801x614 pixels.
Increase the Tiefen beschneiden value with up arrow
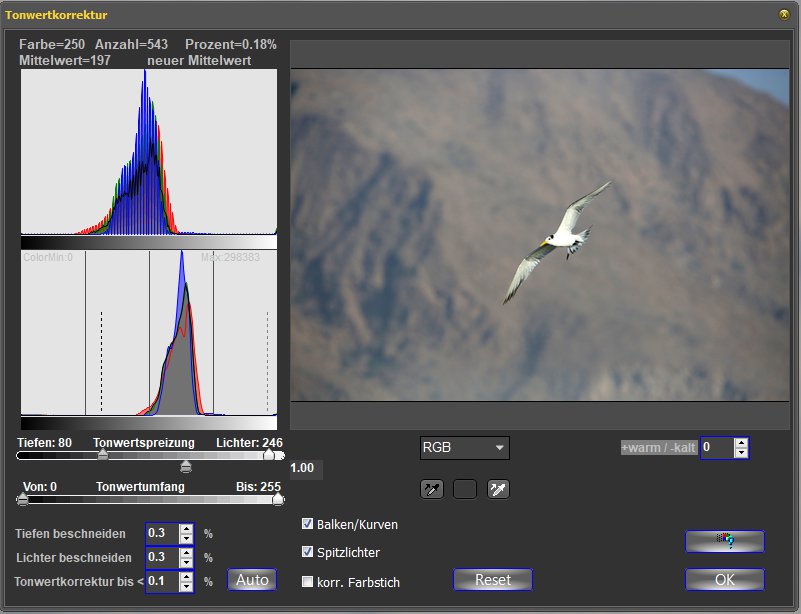coord(186,528)
